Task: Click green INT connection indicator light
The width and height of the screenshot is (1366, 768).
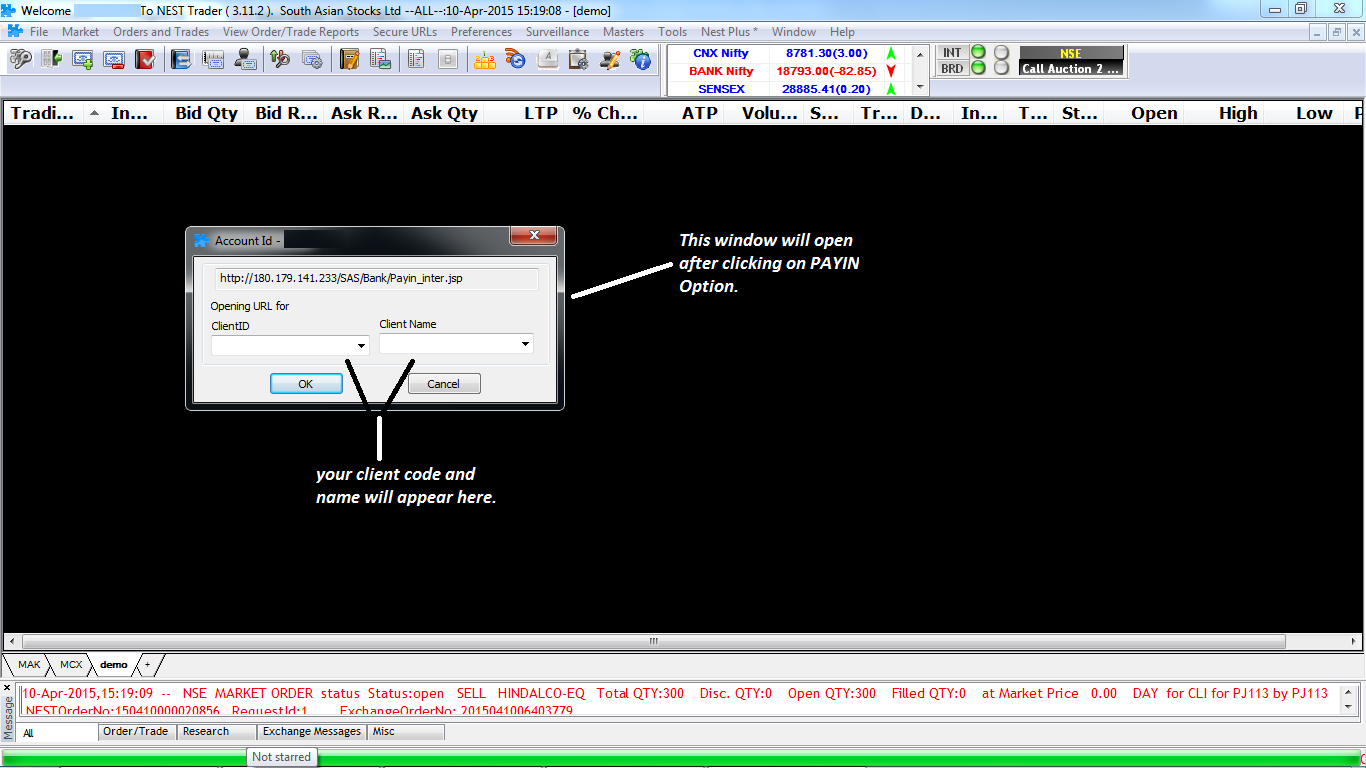Action: click(x=978, y=53)
